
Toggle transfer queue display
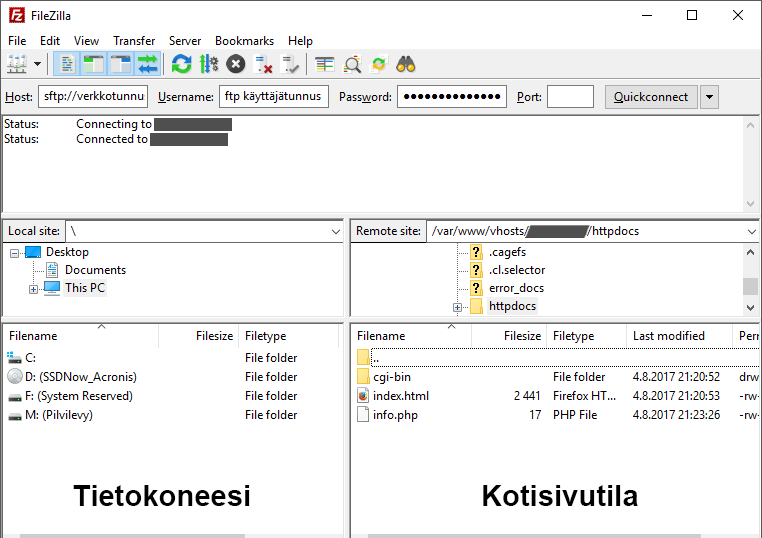tap(148, 64)
